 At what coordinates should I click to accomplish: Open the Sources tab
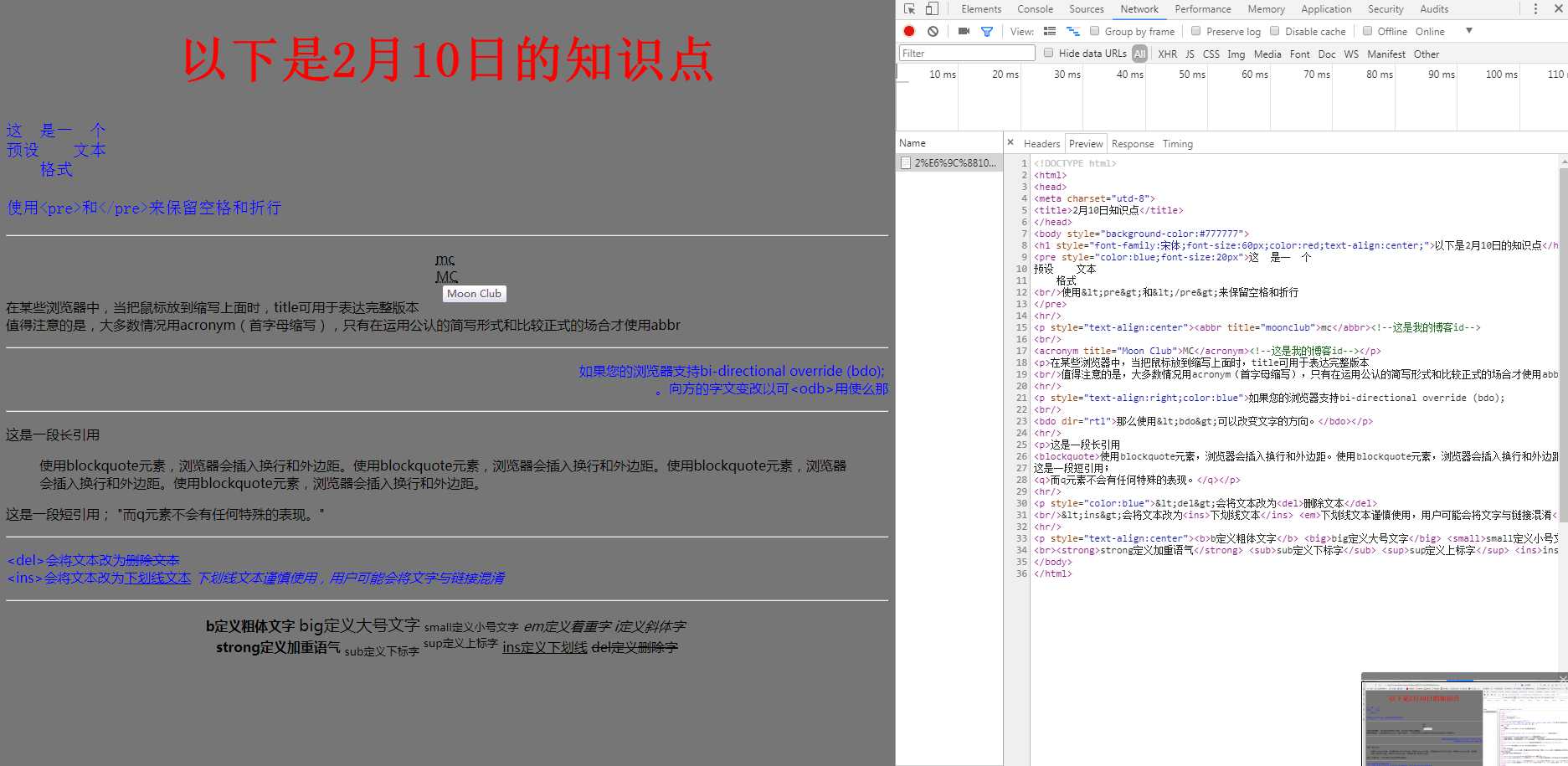[1086, 9]
